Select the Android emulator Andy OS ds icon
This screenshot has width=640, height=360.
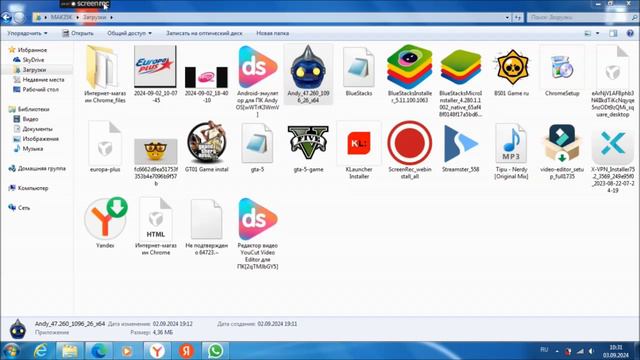(258, 67)
